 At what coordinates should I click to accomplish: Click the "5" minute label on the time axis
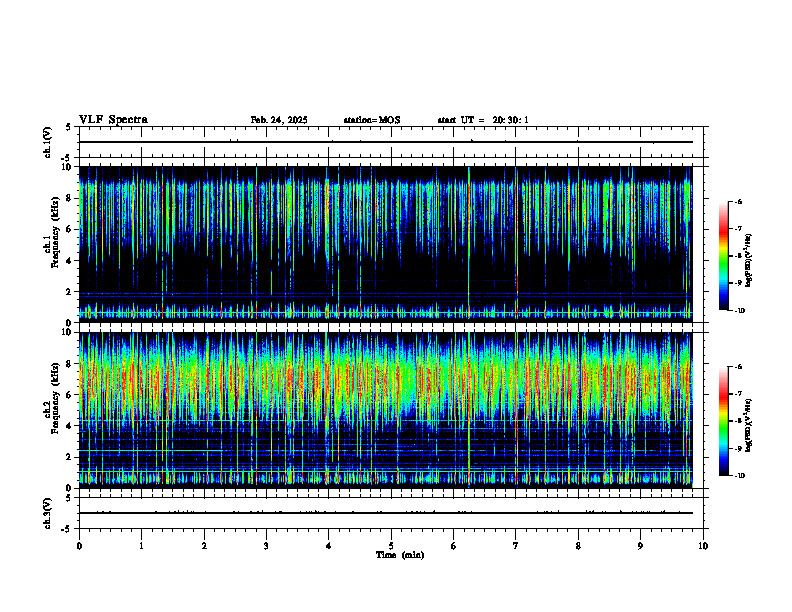391,546
